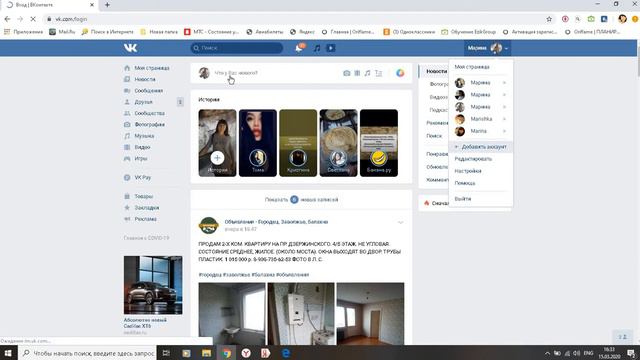Screen dimensions: 640x360
Task: Select the Новости tab in the right filter panel
Action: pyautogui.click(x=436, y=71)
